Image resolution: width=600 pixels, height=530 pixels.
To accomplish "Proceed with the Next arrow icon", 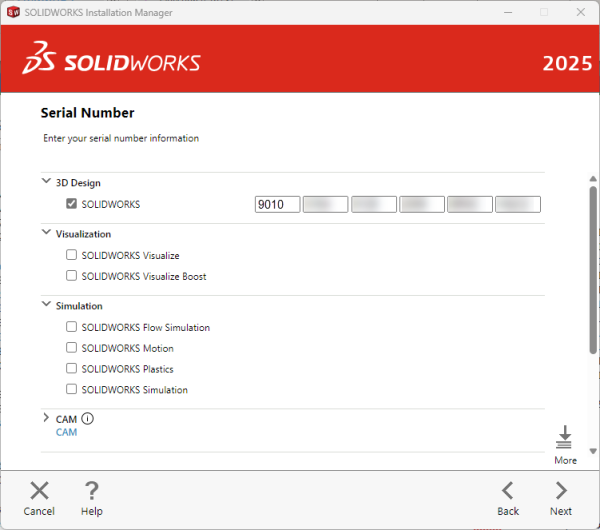I will [561, 490].
